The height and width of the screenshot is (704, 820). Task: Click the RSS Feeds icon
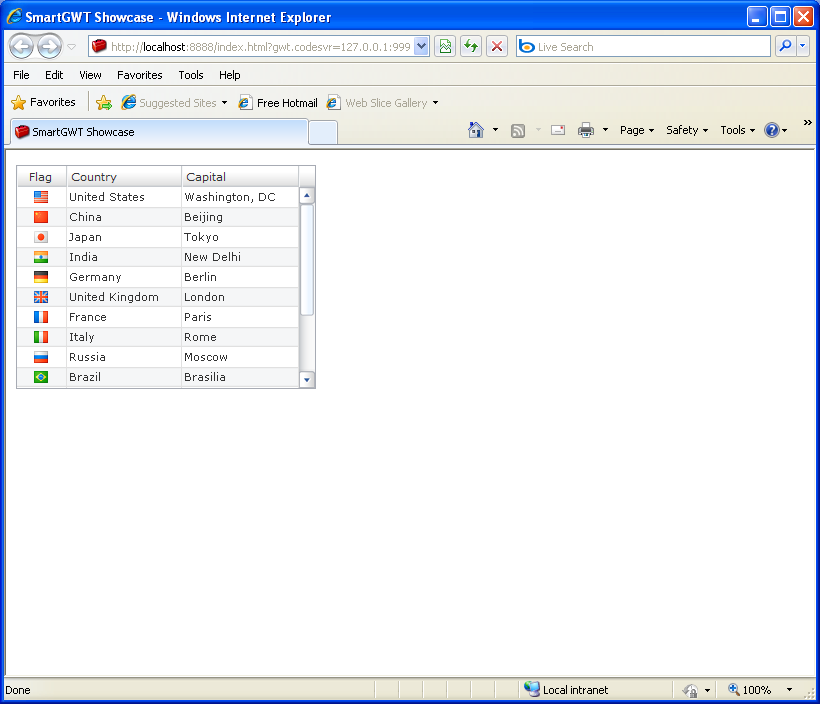click(x=518, y=131)
